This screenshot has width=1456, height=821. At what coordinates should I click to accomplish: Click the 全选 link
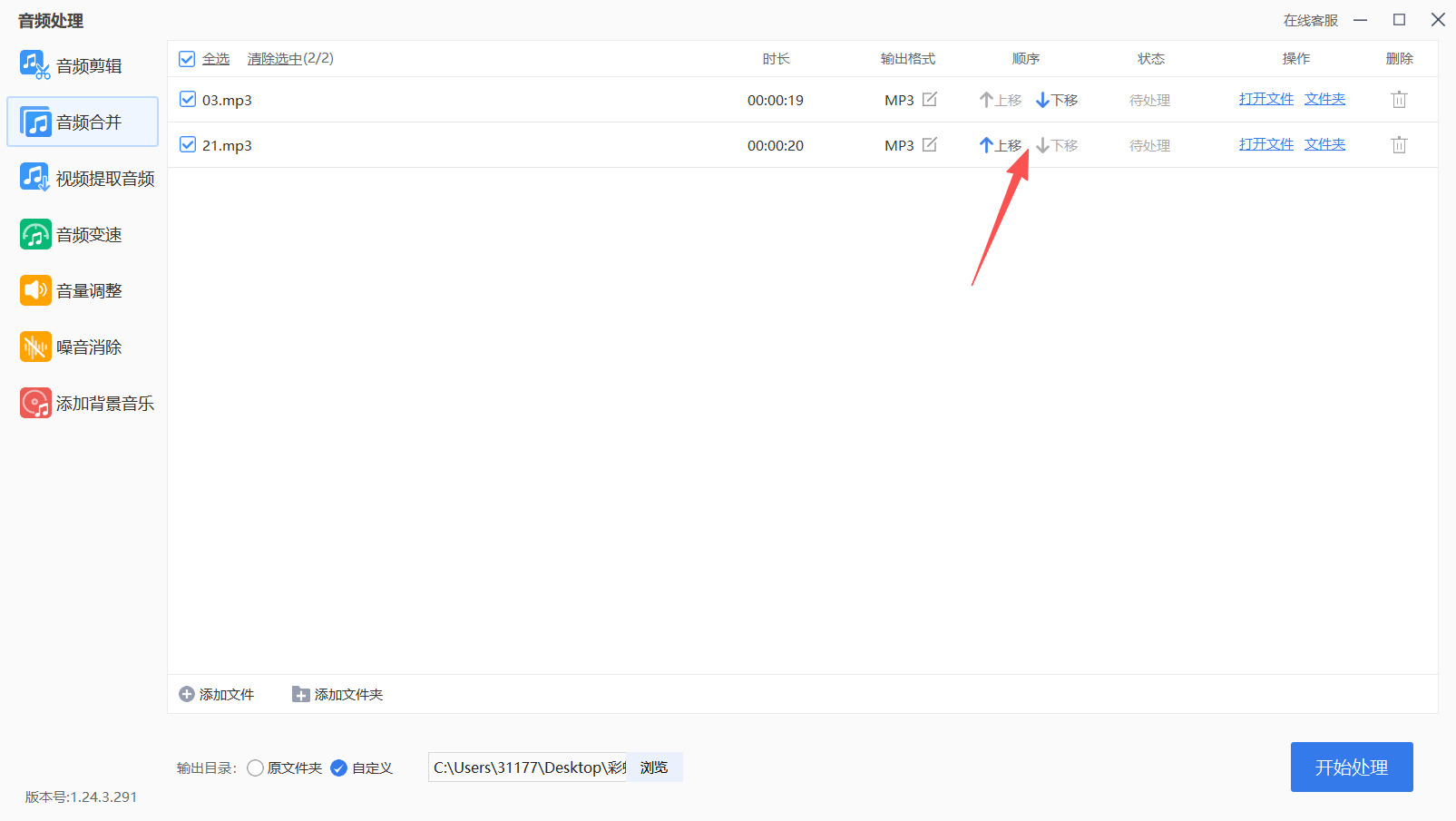click(x=216, y=59)
